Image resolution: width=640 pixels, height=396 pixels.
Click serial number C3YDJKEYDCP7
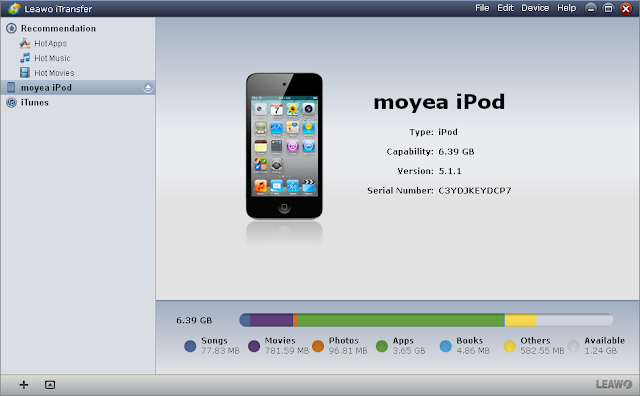click(475, 191)
